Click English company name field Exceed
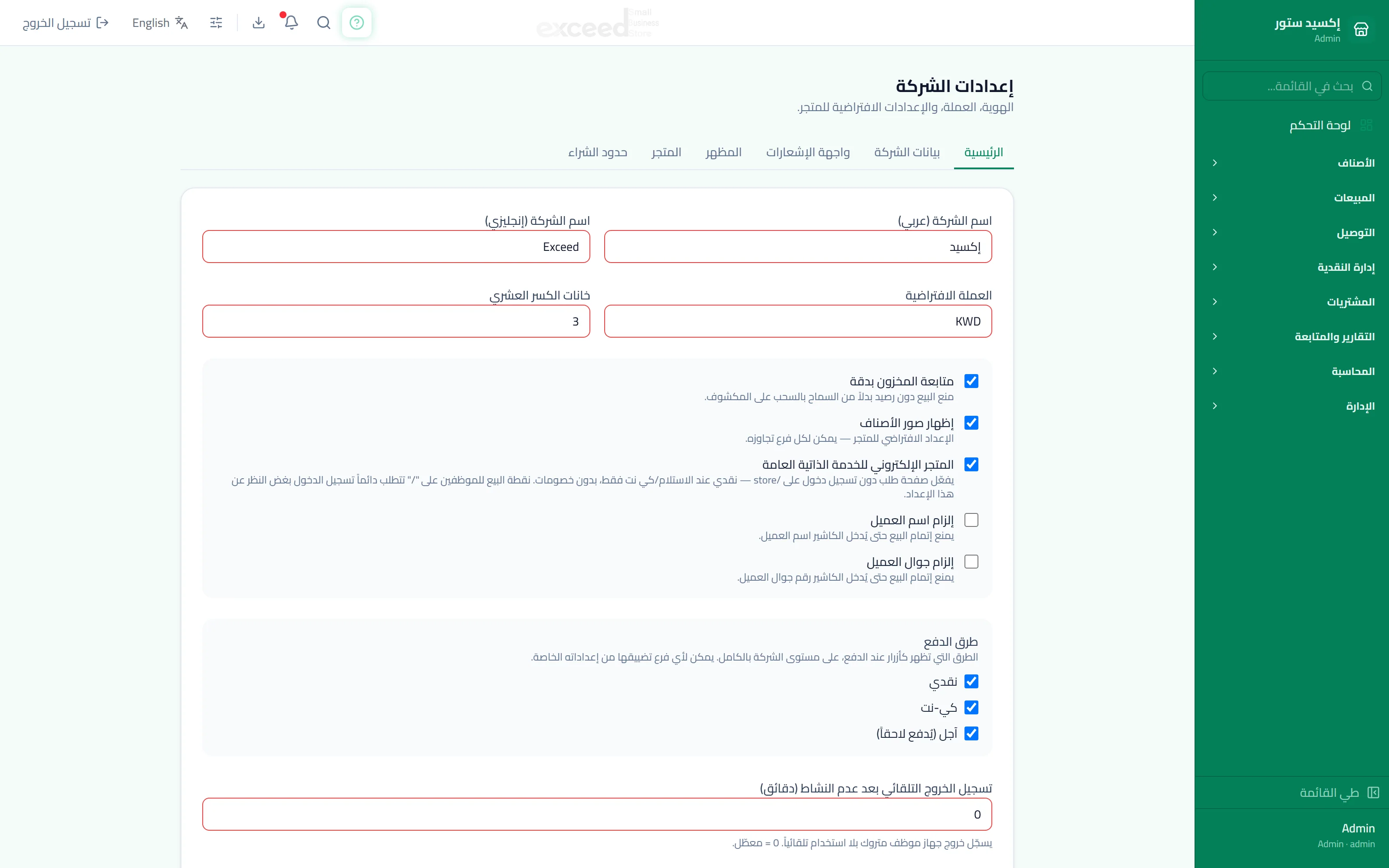 (x=396, y=247)
